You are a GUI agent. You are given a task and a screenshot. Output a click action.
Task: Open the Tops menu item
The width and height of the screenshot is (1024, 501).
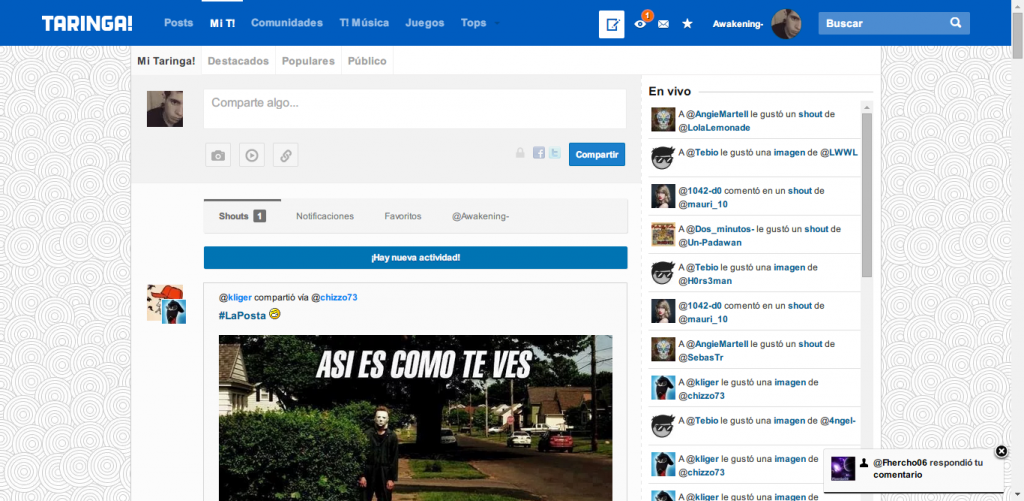point(473,23)
